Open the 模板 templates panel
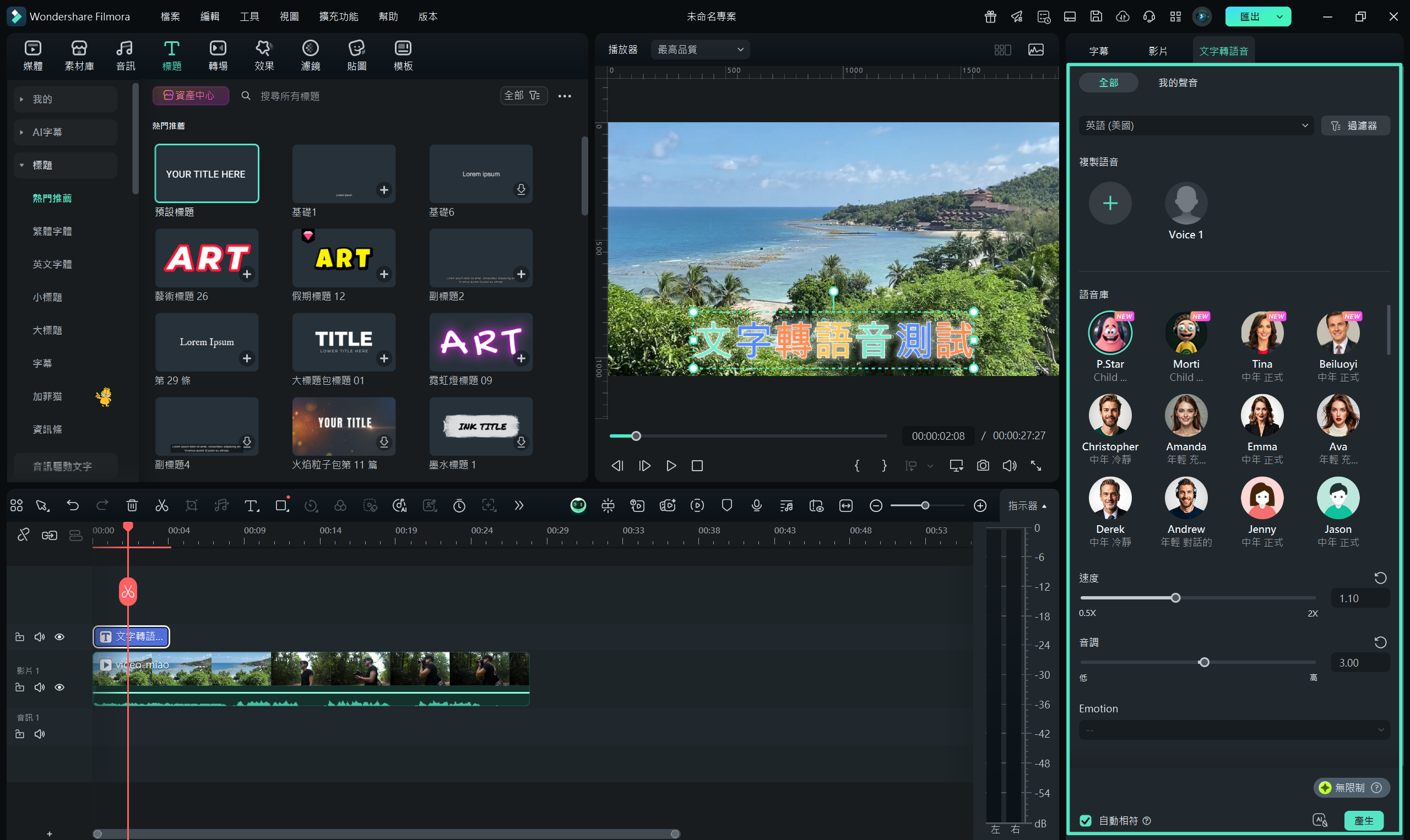Screen dimensions: 1410x840 point(403,55)
